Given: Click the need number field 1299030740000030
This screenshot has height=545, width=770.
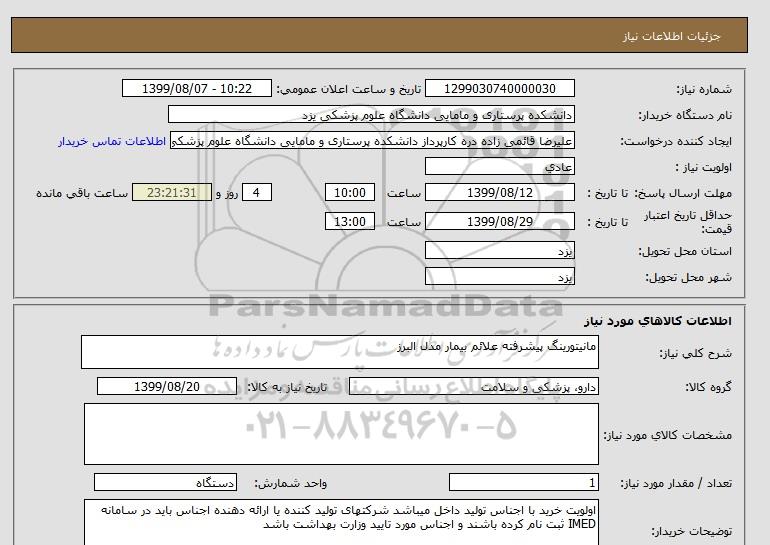Looking at the screenshot, I should pos(499,88).
